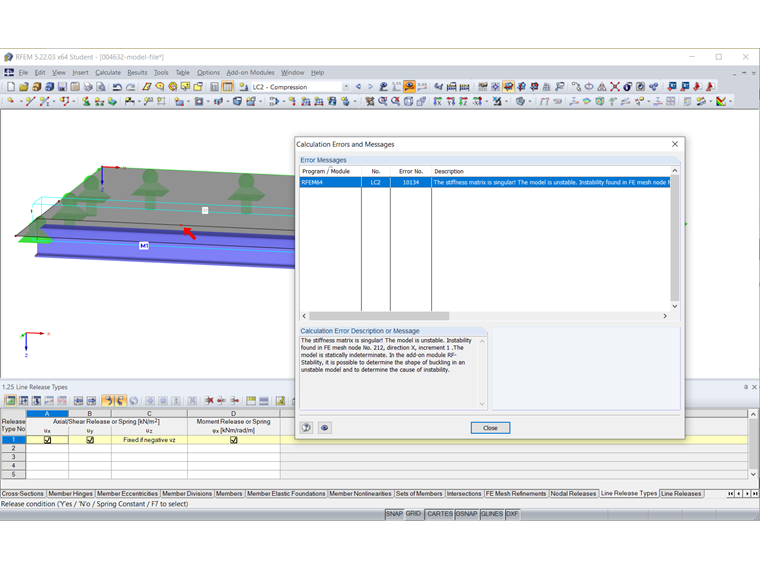Select row 2 header in the release types table

[x=14, y=448]
